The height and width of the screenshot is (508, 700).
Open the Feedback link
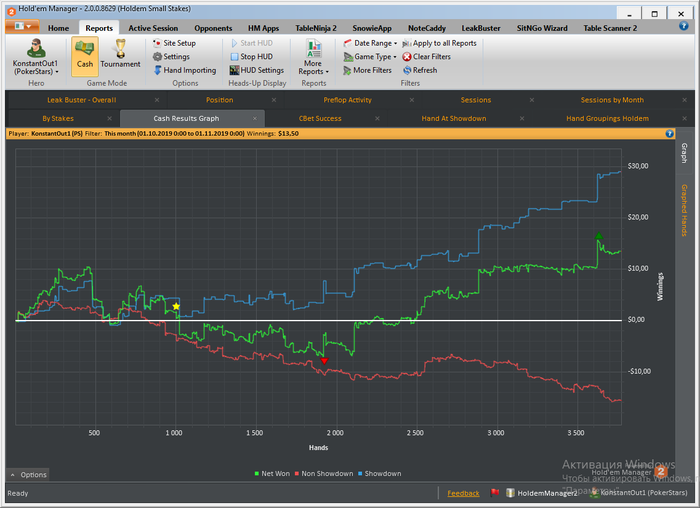(463, 493)
